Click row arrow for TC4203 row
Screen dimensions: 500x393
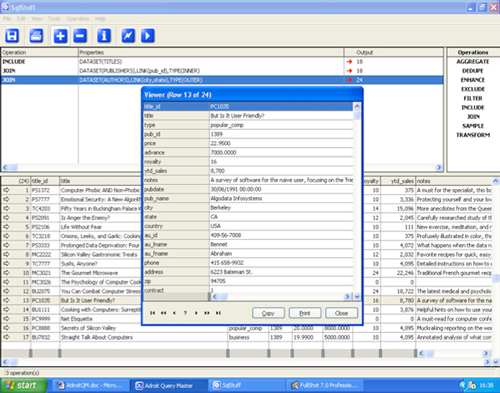point(6,208)
